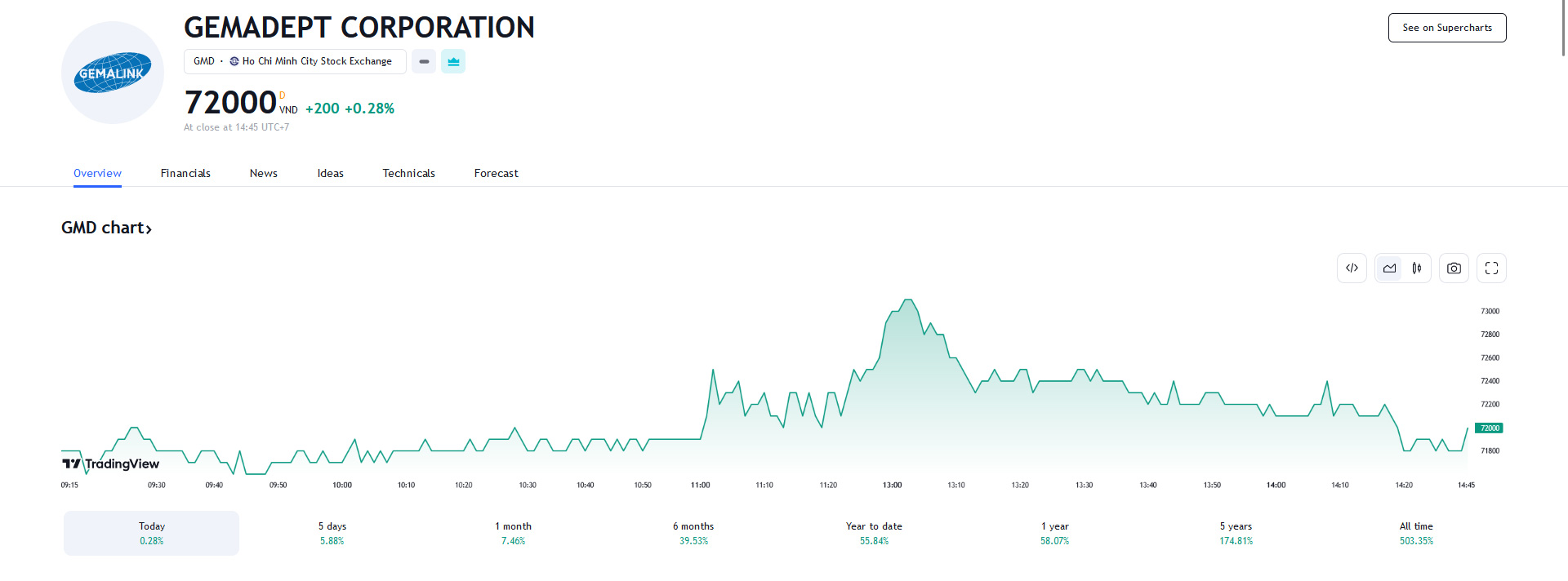Take a chart snapshot with camera icon
The height and width of the screenshot is (581, 1568).
(x=1454, y=268)
